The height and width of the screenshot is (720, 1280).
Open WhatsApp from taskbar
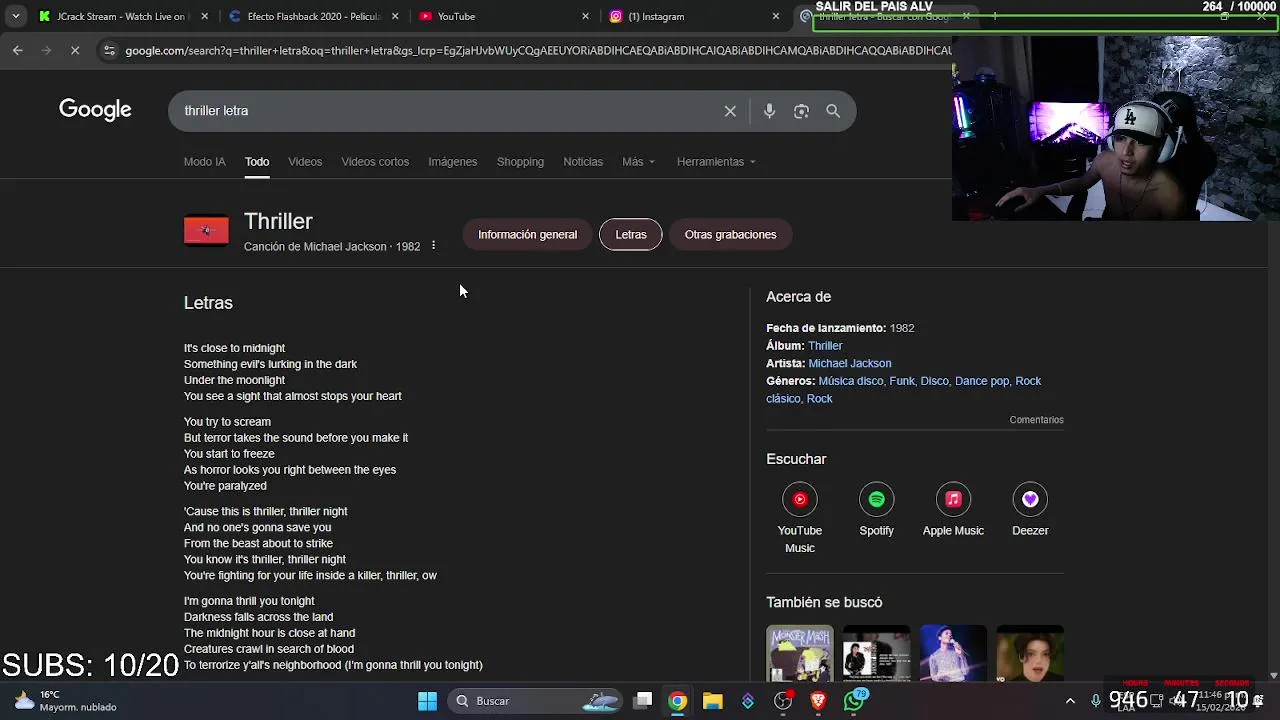(855, 701)
